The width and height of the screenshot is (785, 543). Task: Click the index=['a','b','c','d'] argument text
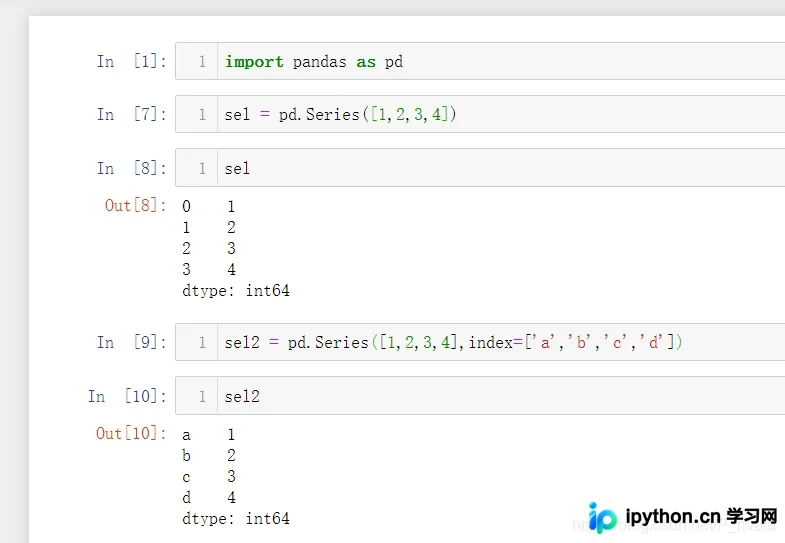click(571, 342)
